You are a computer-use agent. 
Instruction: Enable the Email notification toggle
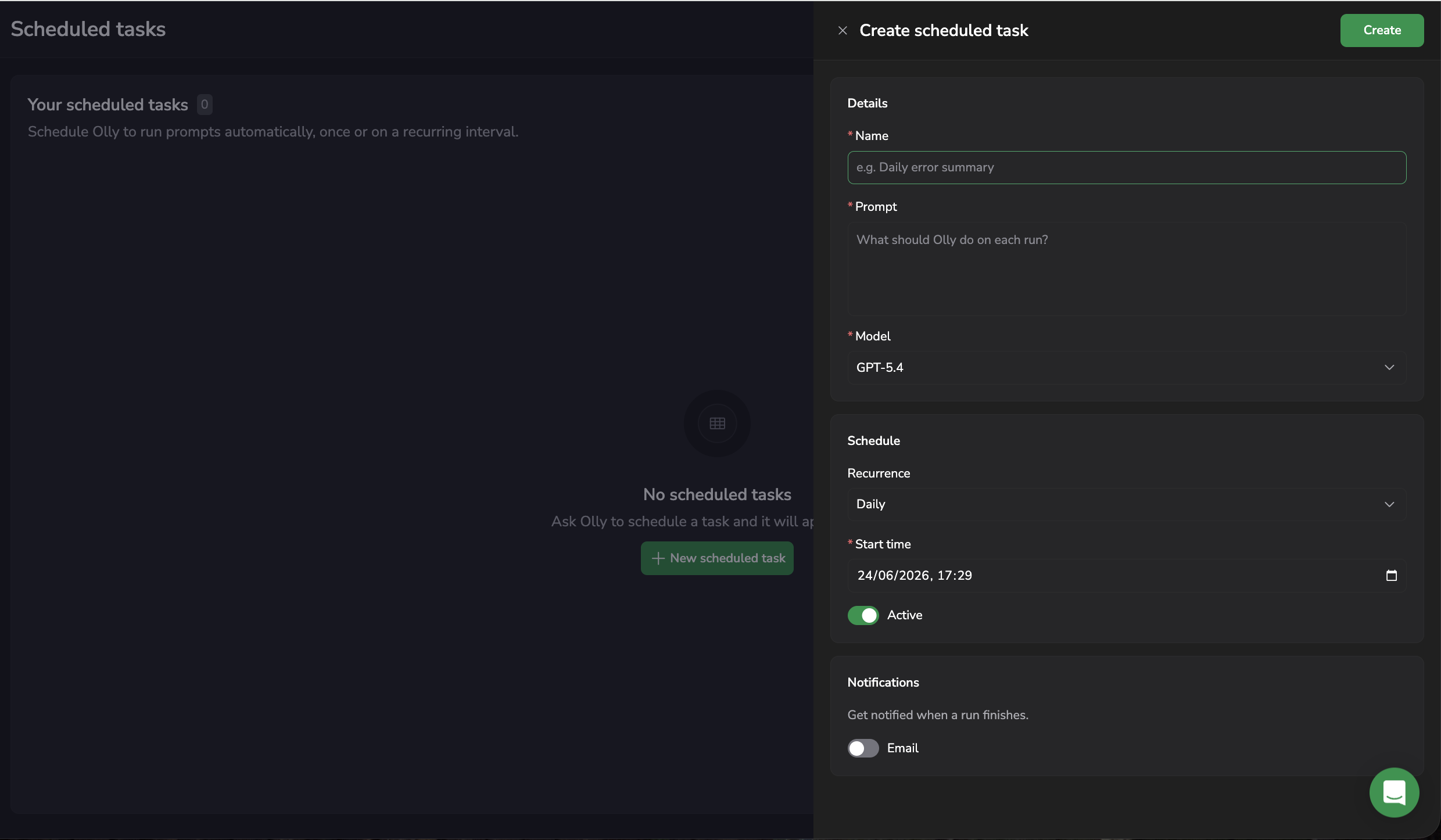pos(863,748)
